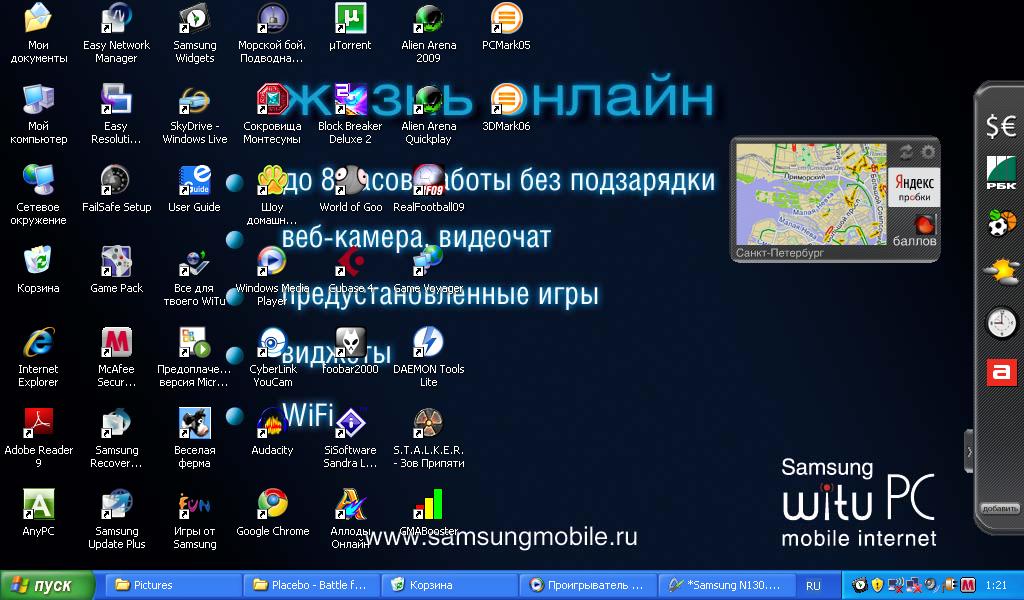Open Adobe Reader 9 icon
This screenshot has height=600, width=1024.
click(x=38, y=423)
